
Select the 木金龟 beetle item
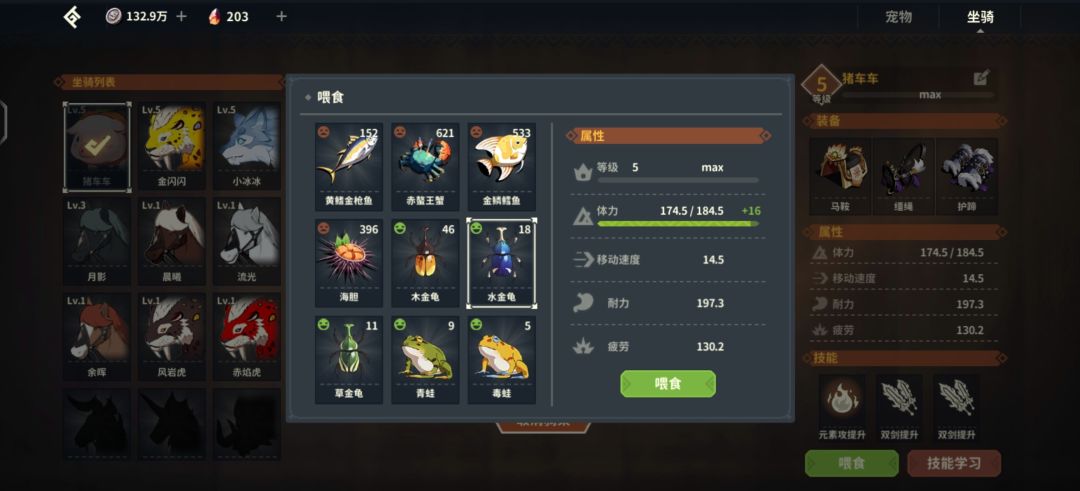[x=425, y=263]
